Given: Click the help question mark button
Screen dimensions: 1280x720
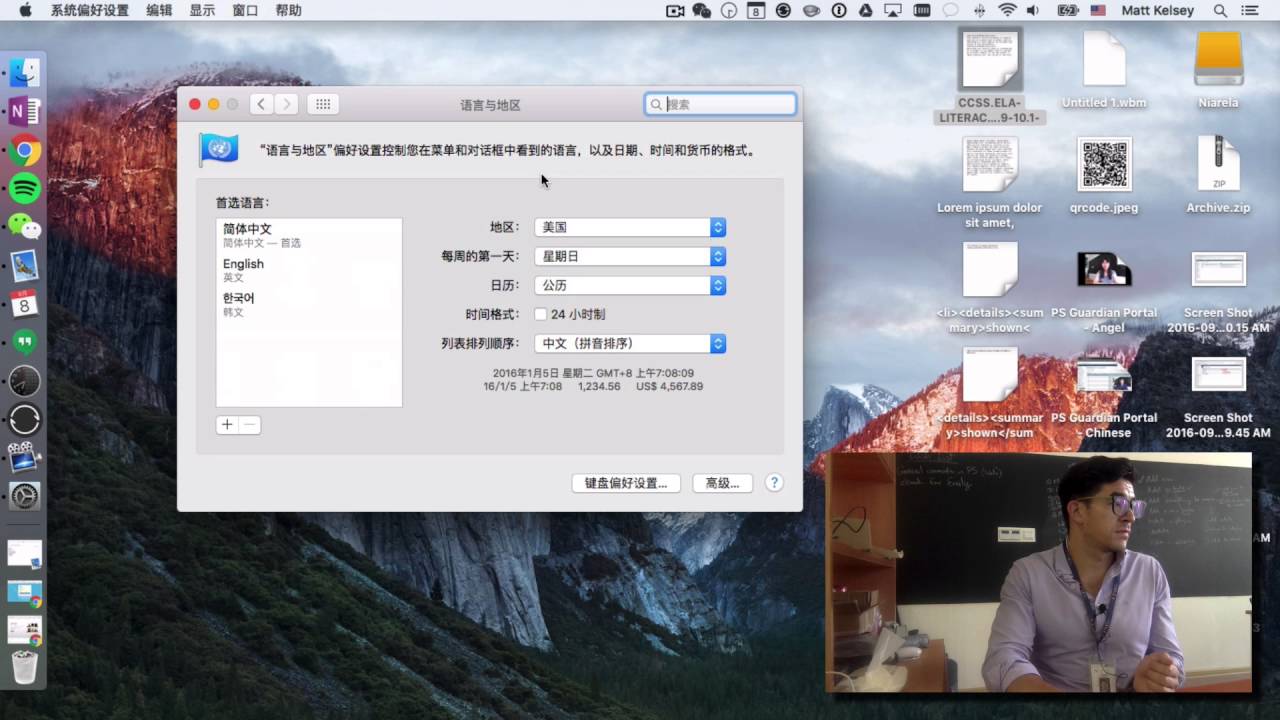Looking at the screenshot, I should 774,482.
